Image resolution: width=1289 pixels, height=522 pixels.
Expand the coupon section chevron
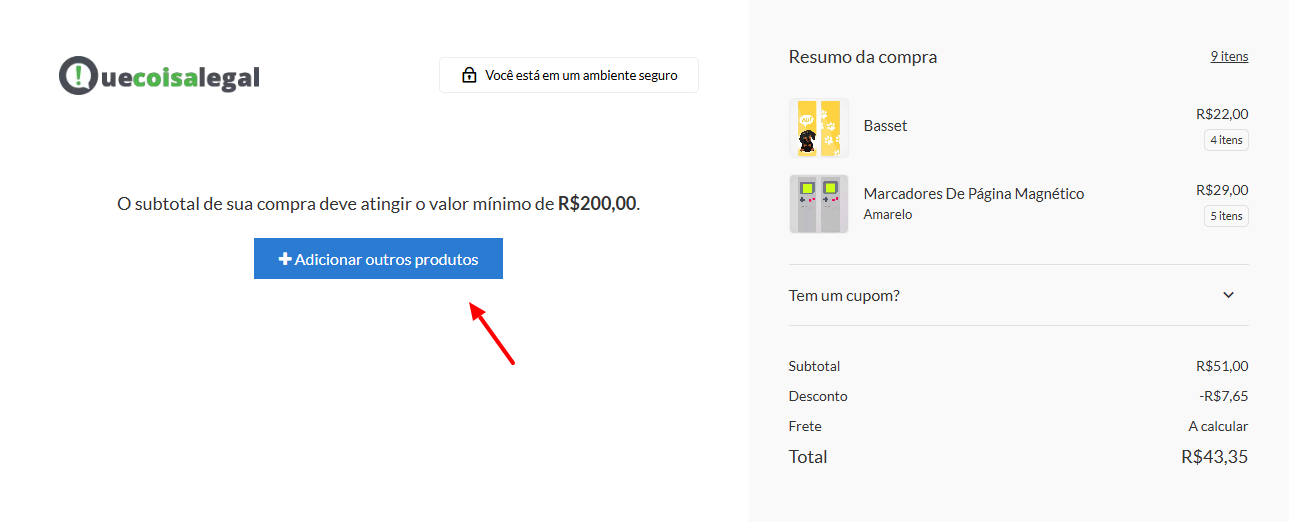point(1229,295)
